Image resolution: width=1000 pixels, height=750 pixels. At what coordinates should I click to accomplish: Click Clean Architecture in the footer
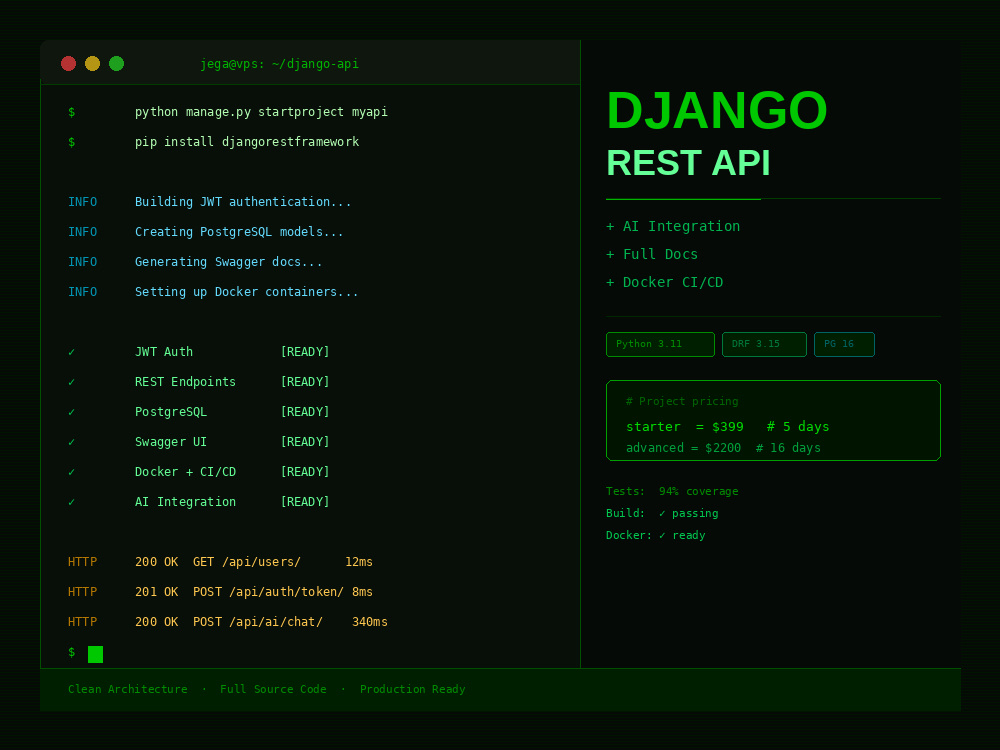[128, 689]
